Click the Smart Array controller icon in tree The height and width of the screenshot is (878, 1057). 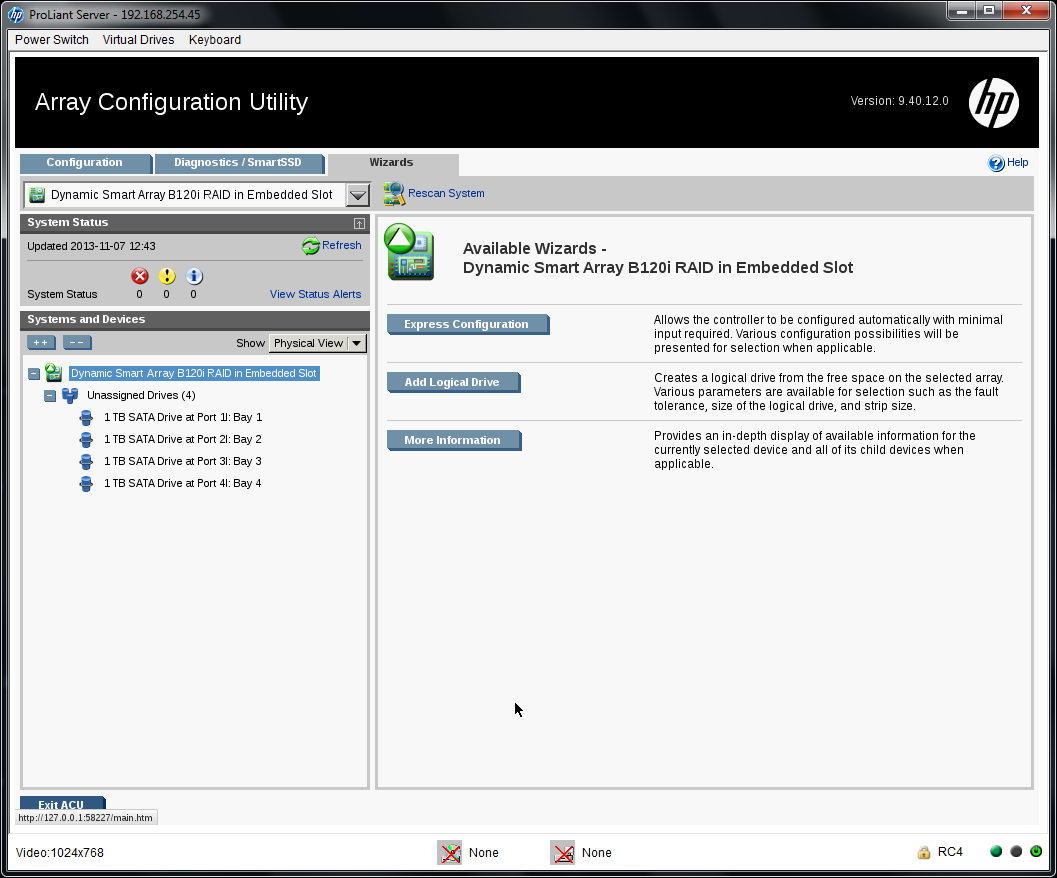53,373
